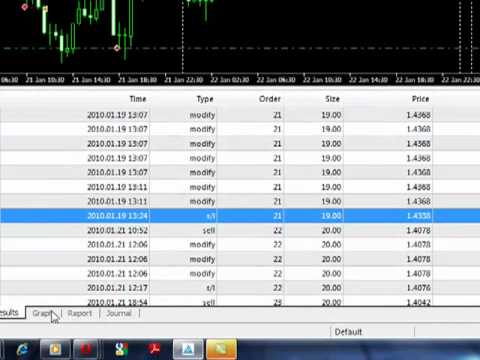The height and width of the screenshot is (360, 480).
Task: Select the 2010.01.21 12:17 s/l row
Action: click(240, 288)
